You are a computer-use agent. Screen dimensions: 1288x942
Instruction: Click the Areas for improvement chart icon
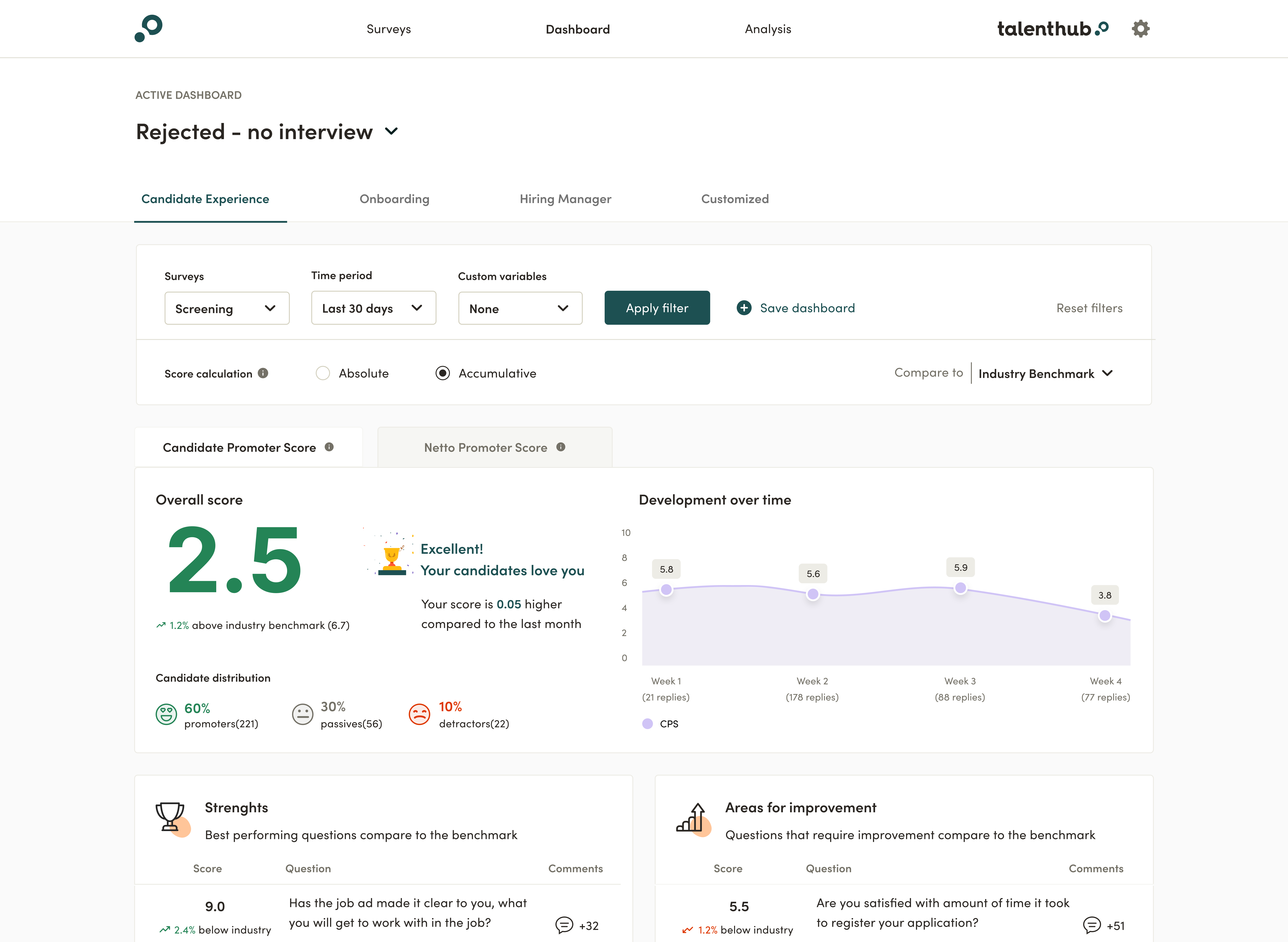click(691, 818)
